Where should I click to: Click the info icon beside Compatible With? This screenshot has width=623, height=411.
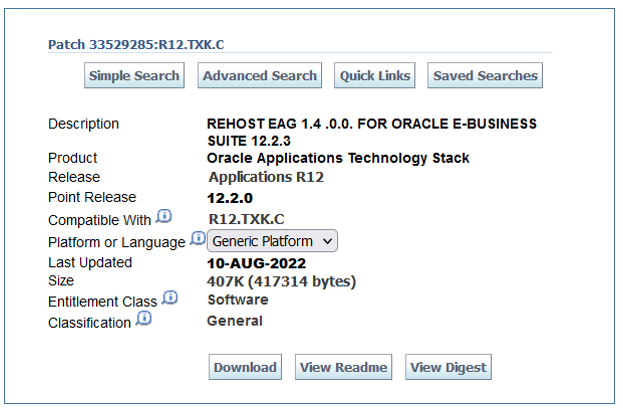click(x=165, y=217)
